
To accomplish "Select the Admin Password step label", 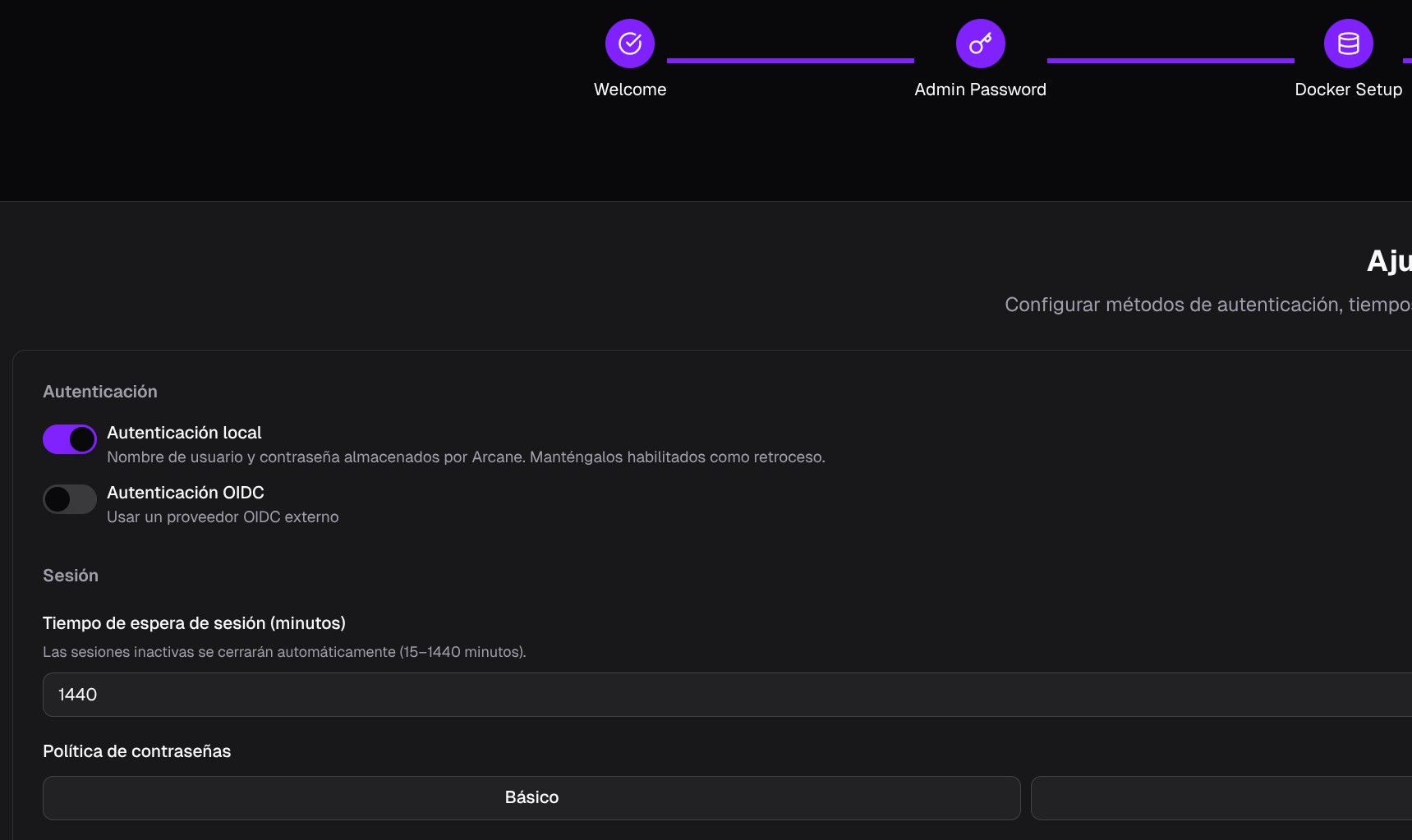I will (980, 90).
